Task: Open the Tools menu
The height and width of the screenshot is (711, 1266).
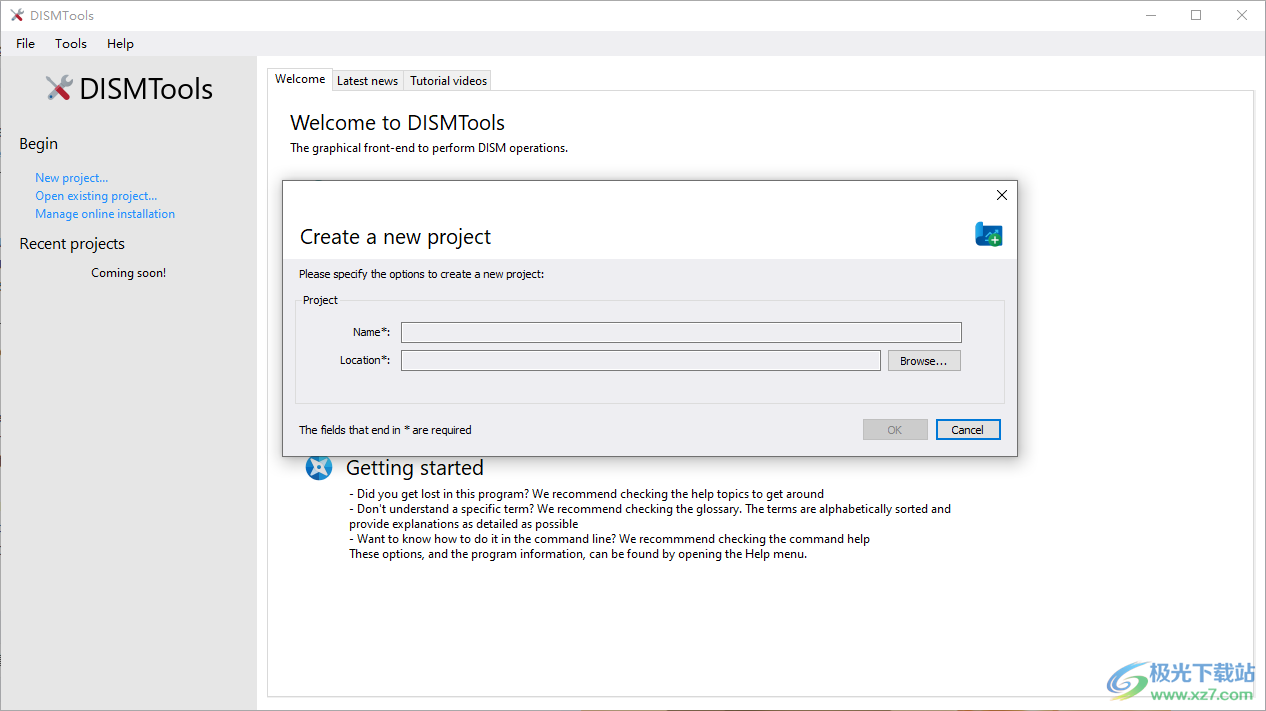Action: (x=71, y=43)
